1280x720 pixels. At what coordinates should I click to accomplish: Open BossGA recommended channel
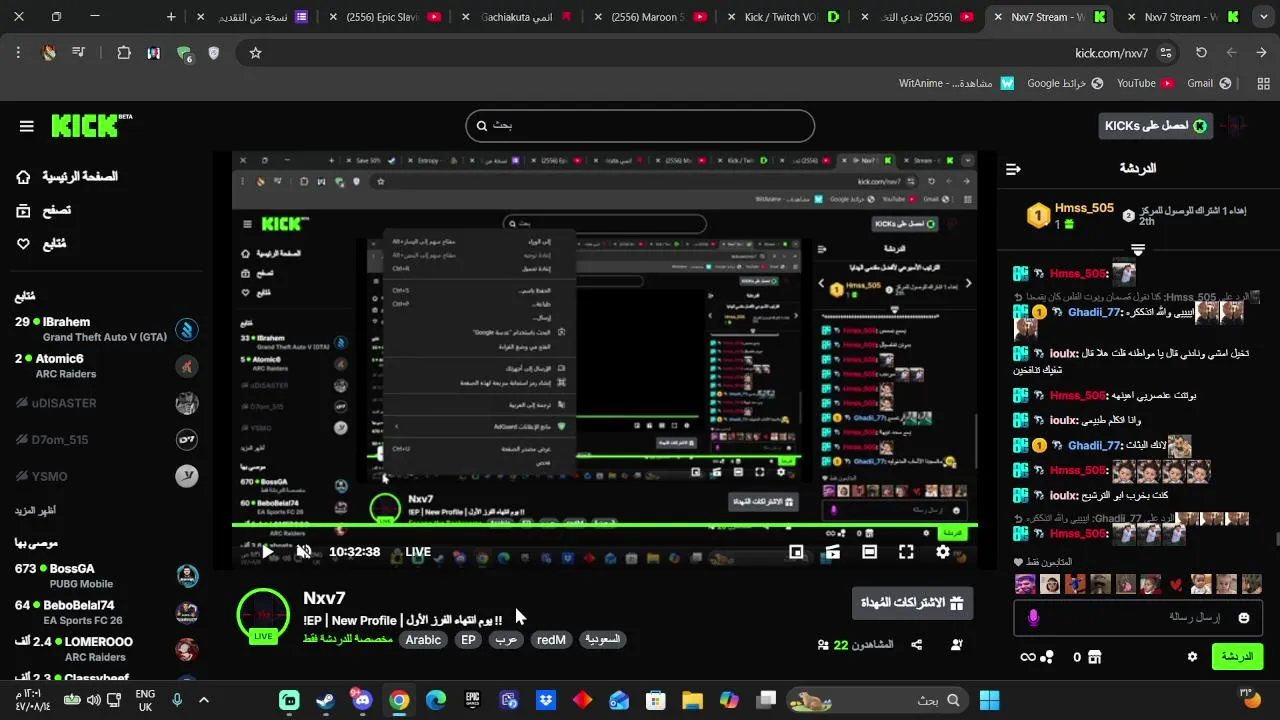(105, 576)
